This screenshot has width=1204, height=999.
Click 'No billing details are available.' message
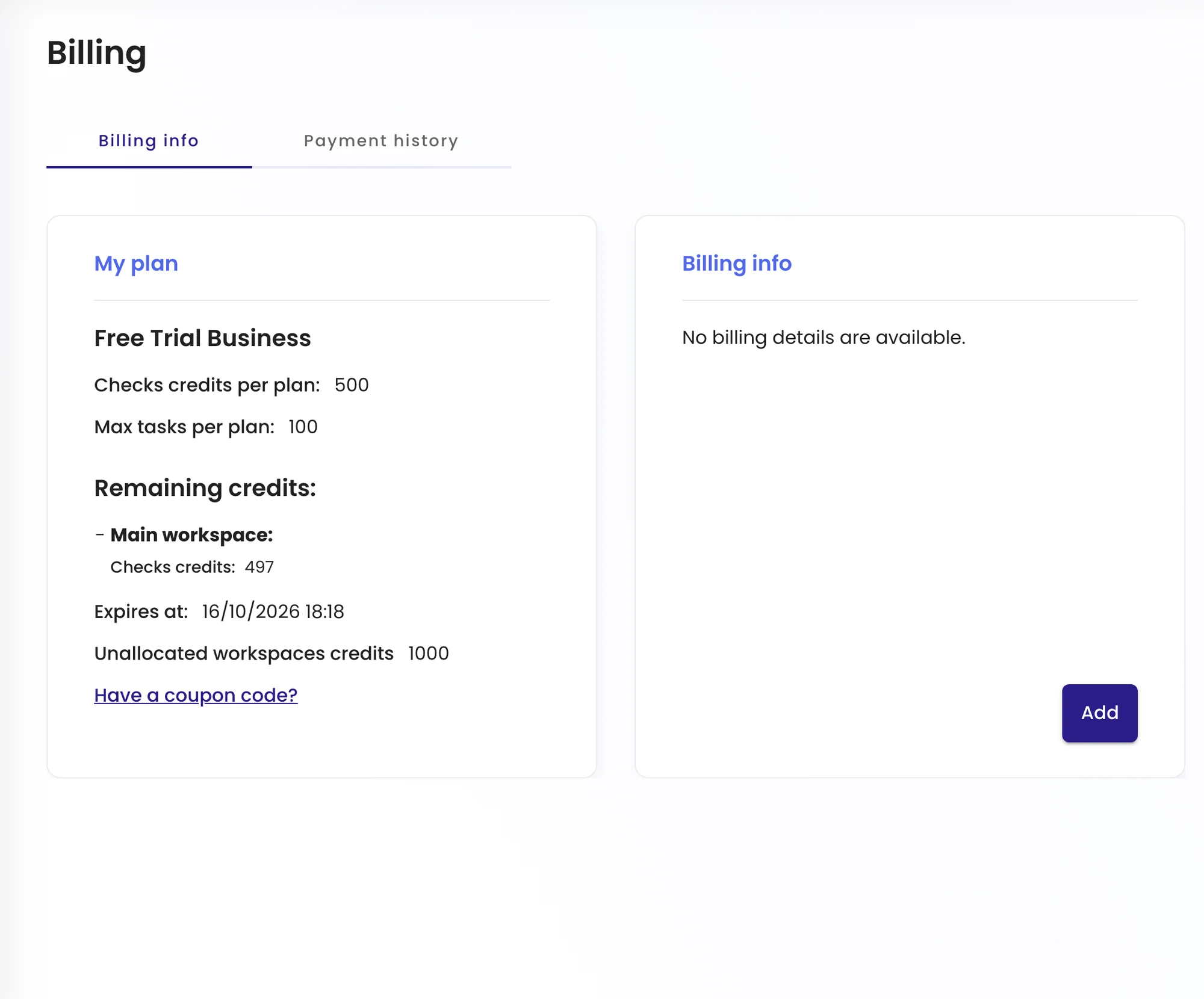coord(824,338)
